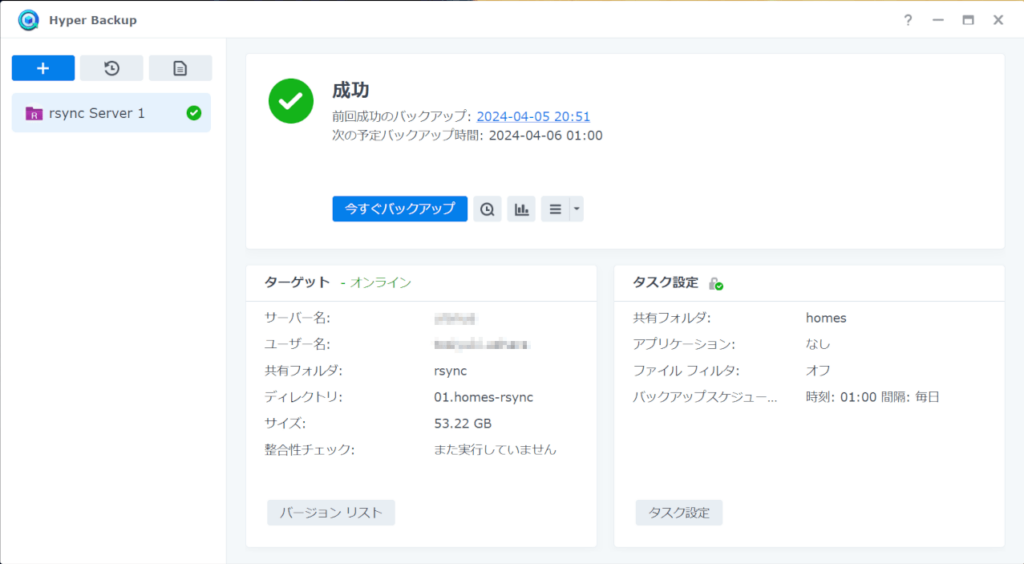The image size is (1024, 564).
Task: Expand the action menu dropdown arrow
Action: coord(577,209)
